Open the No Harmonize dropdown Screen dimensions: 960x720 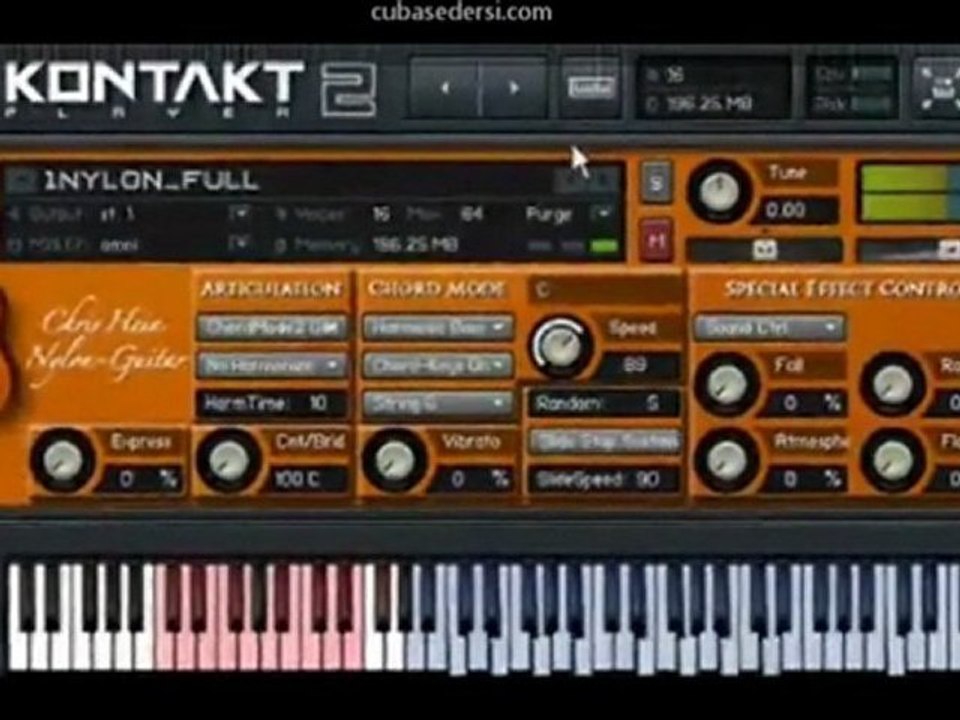point(273,366)
